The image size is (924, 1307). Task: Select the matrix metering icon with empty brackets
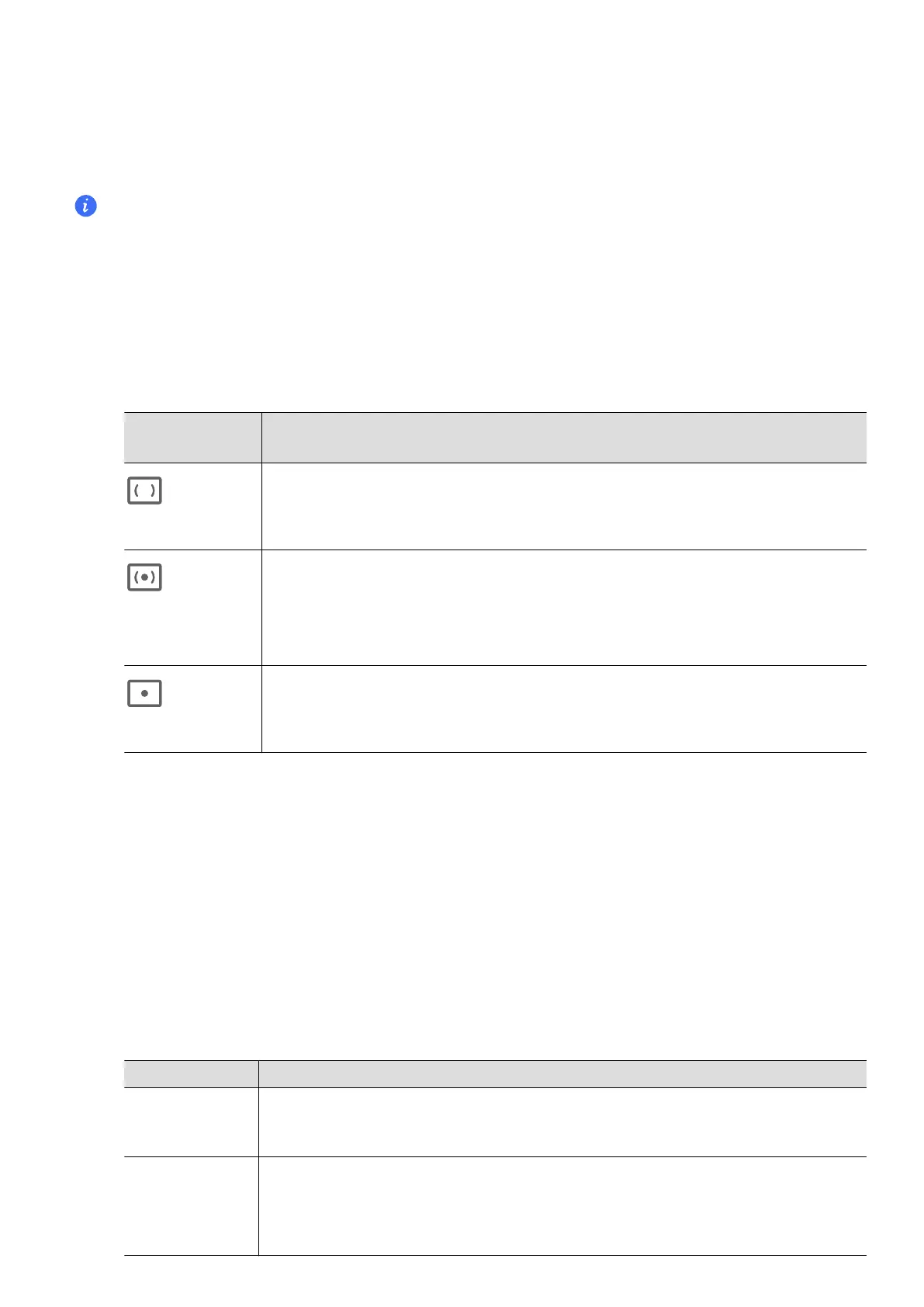(x=144, y=491)
